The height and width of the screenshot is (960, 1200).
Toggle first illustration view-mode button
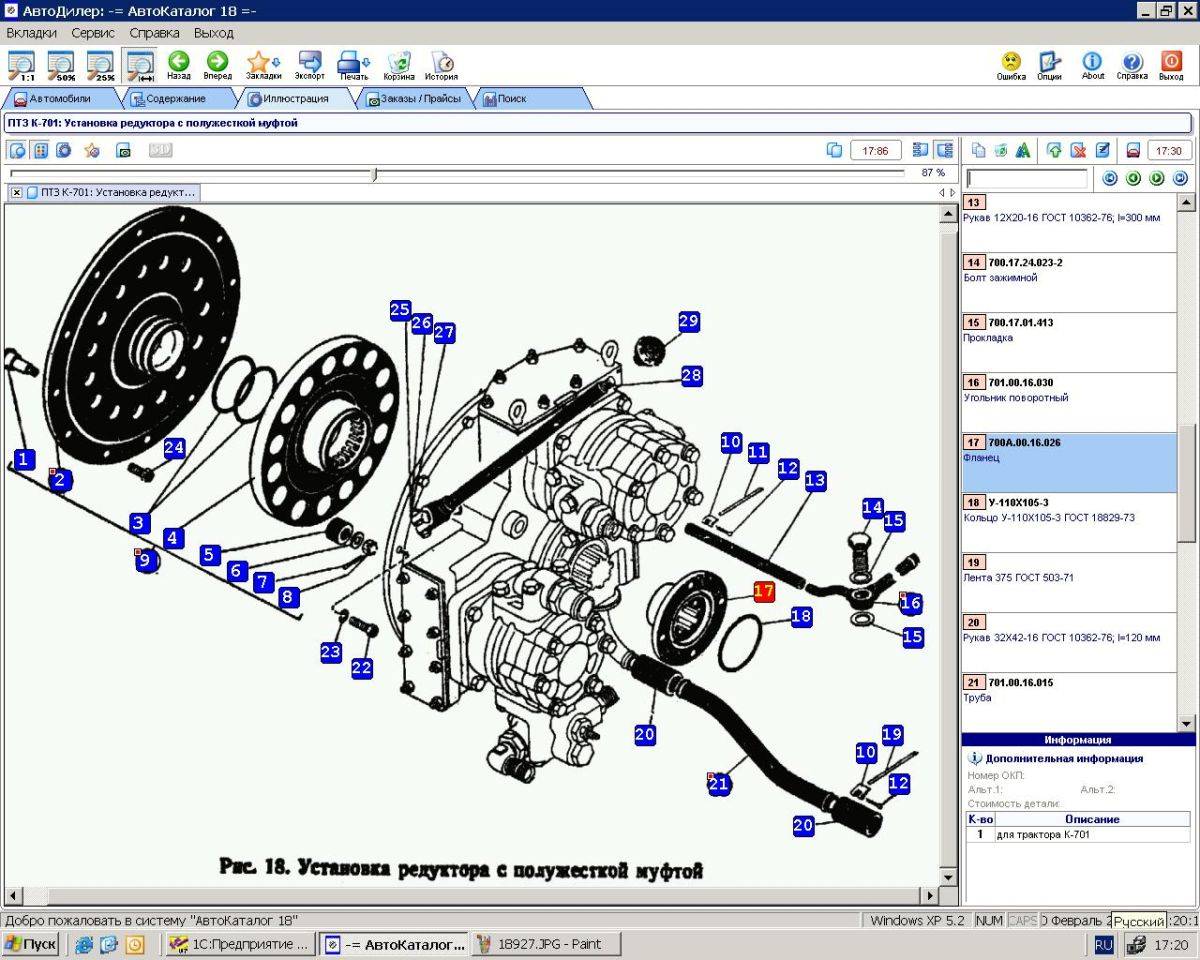tap(18, 150)
